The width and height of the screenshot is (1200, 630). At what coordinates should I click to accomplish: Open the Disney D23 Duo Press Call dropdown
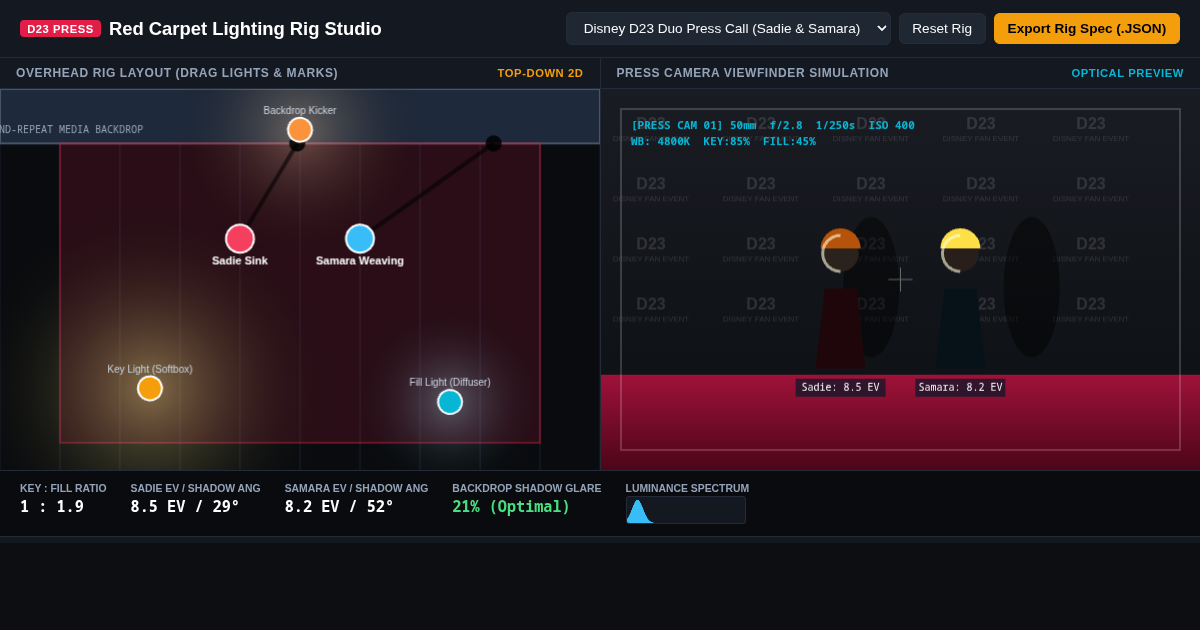(728, 28)
